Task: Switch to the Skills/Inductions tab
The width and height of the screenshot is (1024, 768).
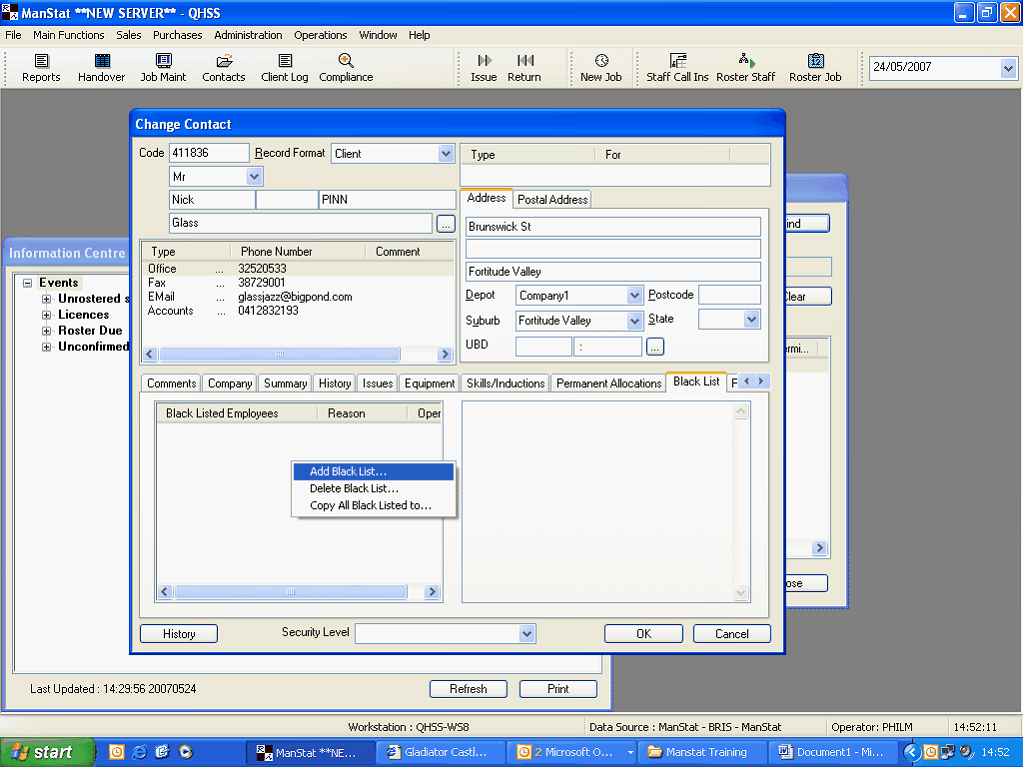Action: [x=506, y=383]
